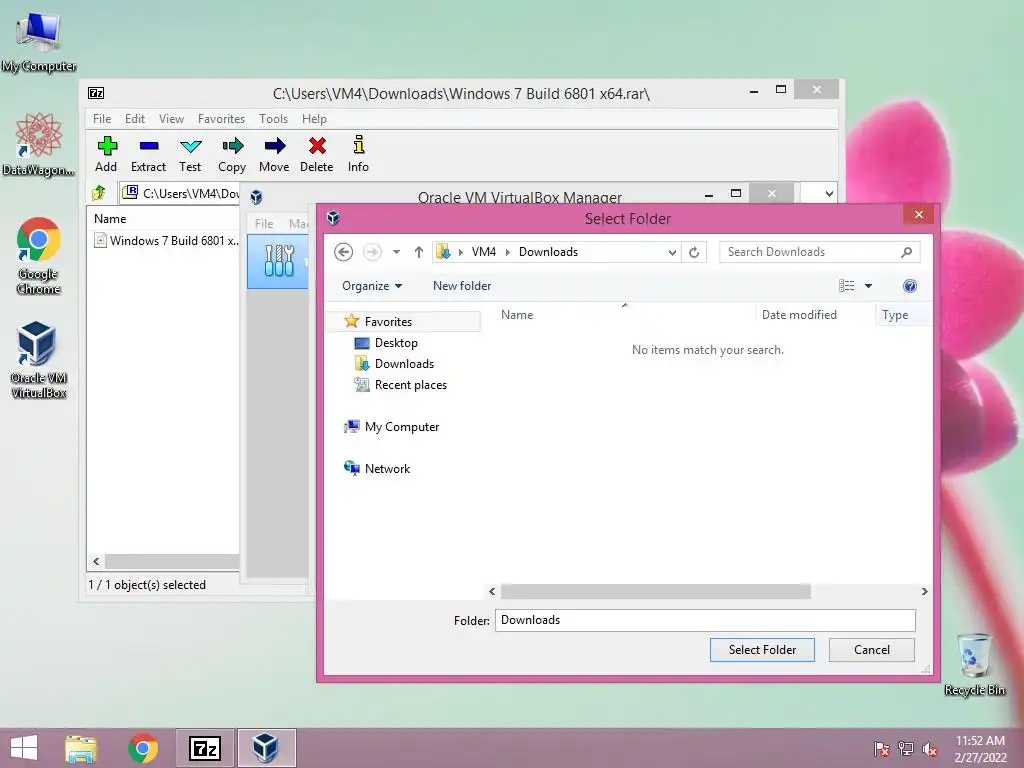The image size is (1024, 768).
Task: Click the taskbar clock showing 11:52 AM
Action: coord(980,748)
